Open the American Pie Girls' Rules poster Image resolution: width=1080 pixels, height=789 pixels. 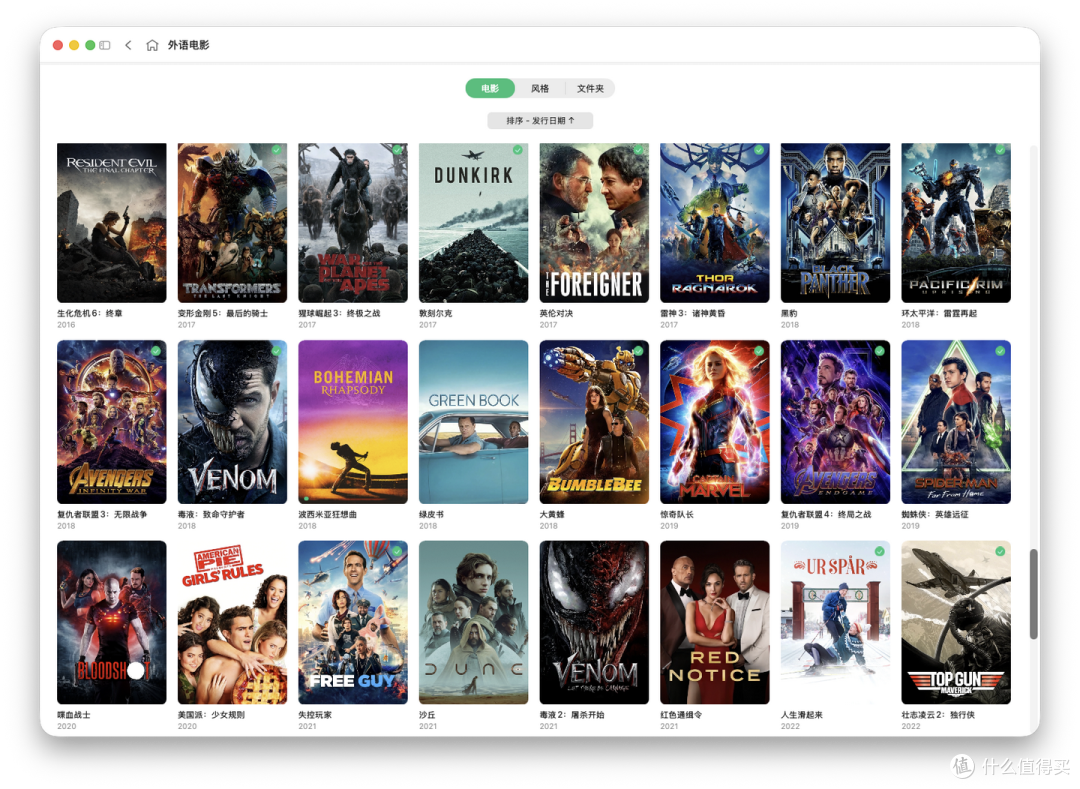click(232, 622)
